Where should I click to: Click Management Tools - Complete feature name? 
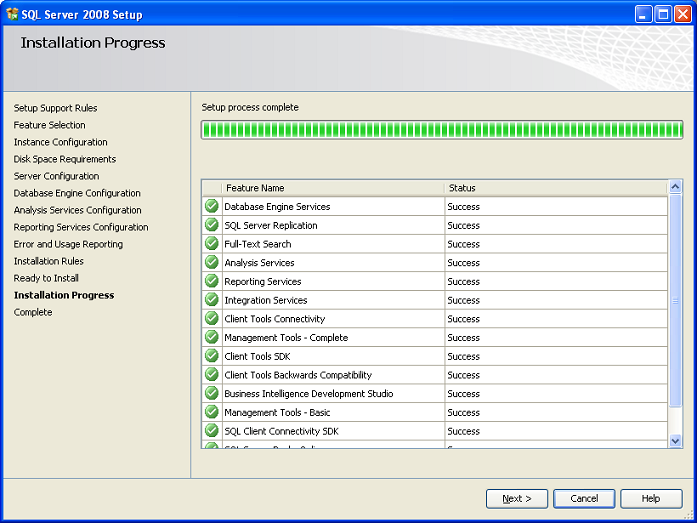pyautogui.click(x=286, y=338)
